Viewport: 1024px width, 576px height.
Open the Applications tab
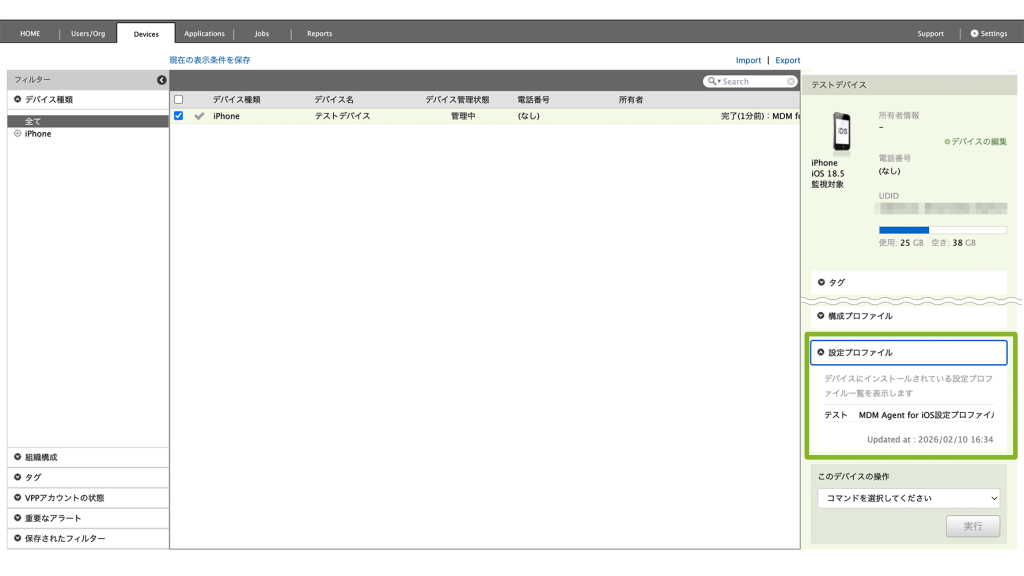(x=204, y=34)
